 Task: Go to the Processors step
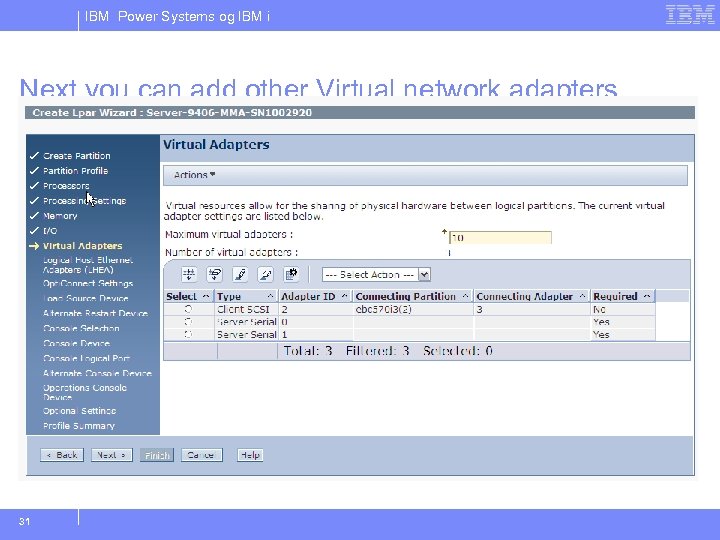pos(66,186)
